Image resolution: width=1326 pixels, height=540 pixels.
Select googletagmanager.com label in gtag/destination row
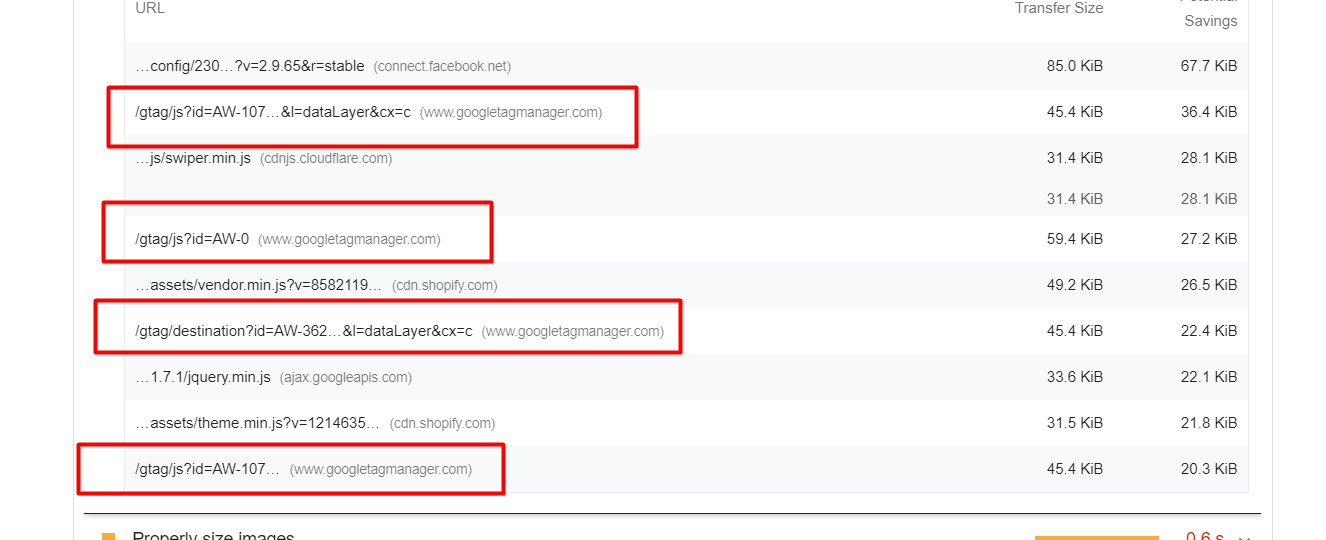[x=573, y=331]
